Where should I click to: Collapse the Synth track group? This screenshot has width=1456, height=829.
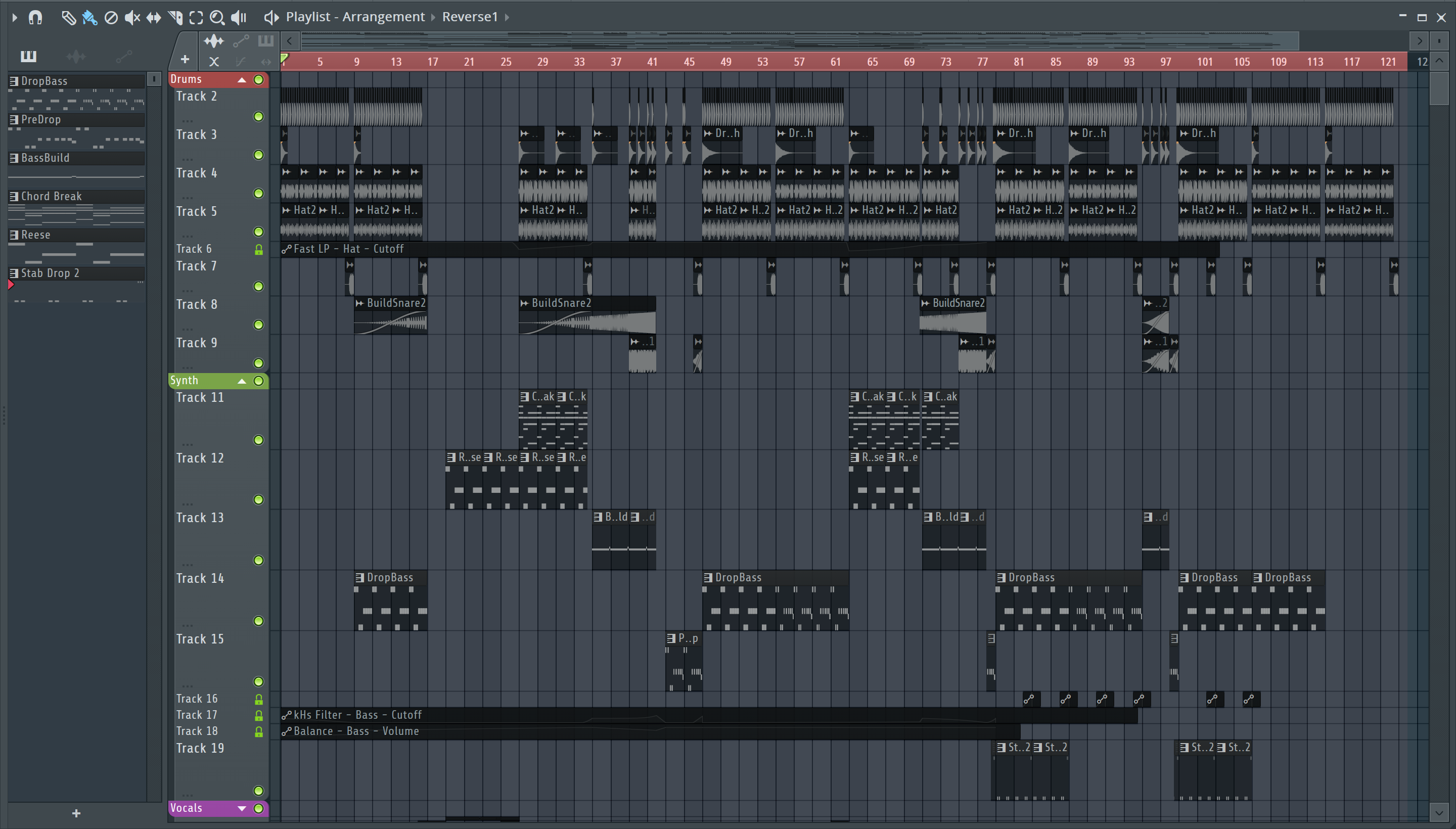242,381
